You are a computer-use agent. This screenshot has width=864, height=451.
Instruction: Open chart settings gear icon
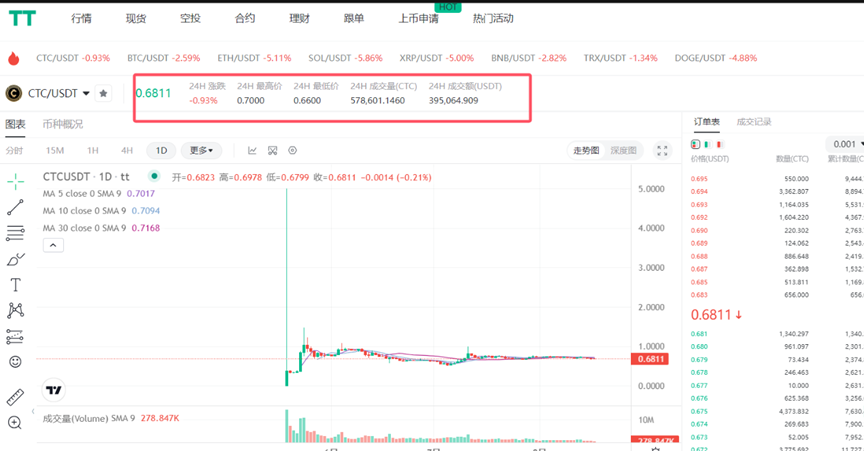[293, 151]
